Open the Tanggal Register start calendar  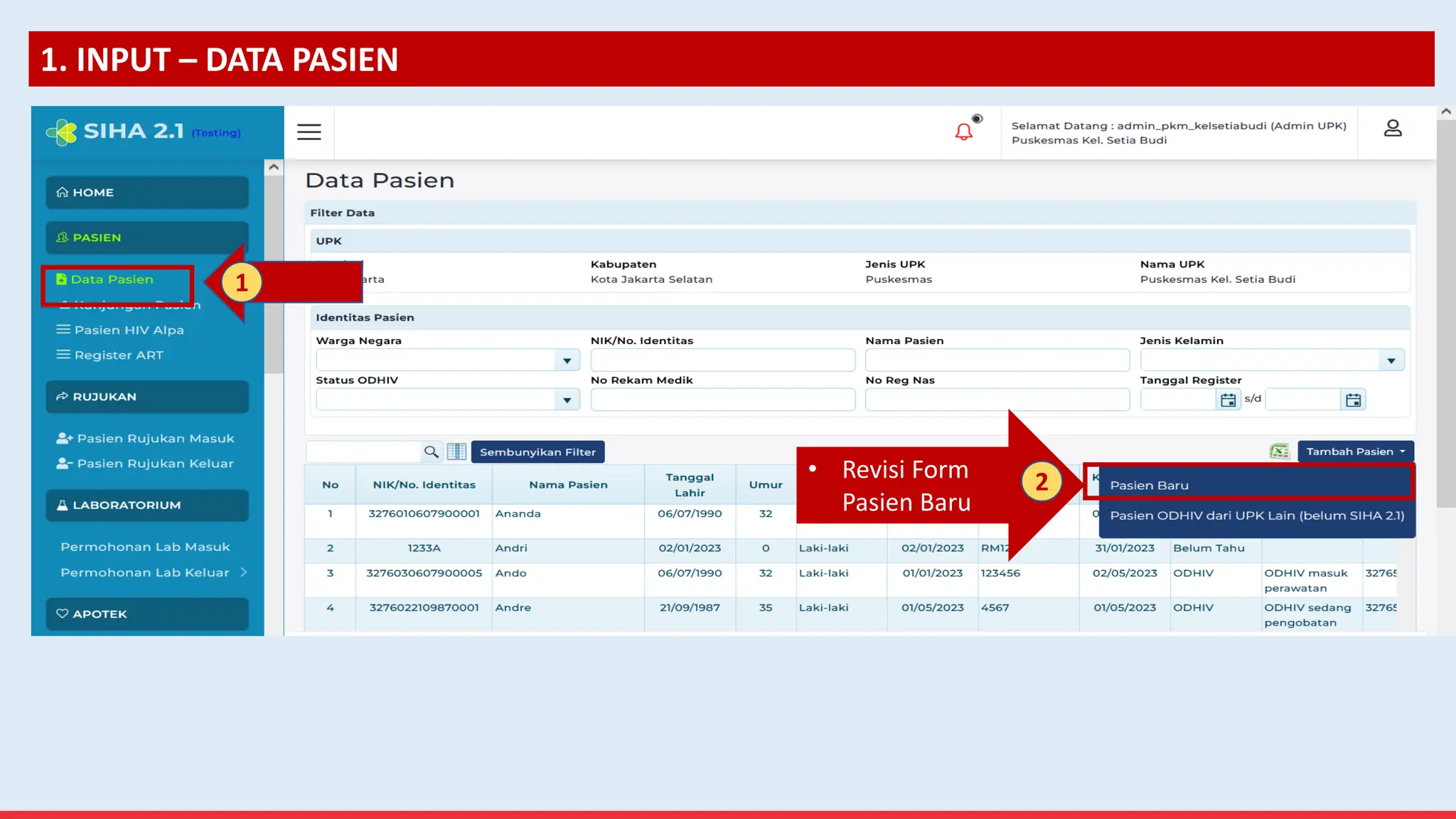pyautogui.click(x=1228, y=400)
